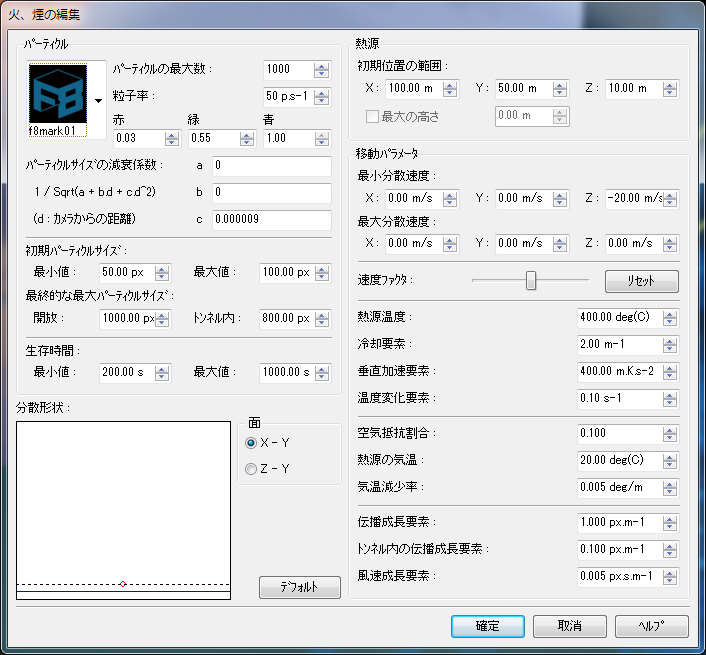Click 最小分散速度 Z spinner at -20.00 m/s
The height and width of the screenshot is (655, 706).
670,199
